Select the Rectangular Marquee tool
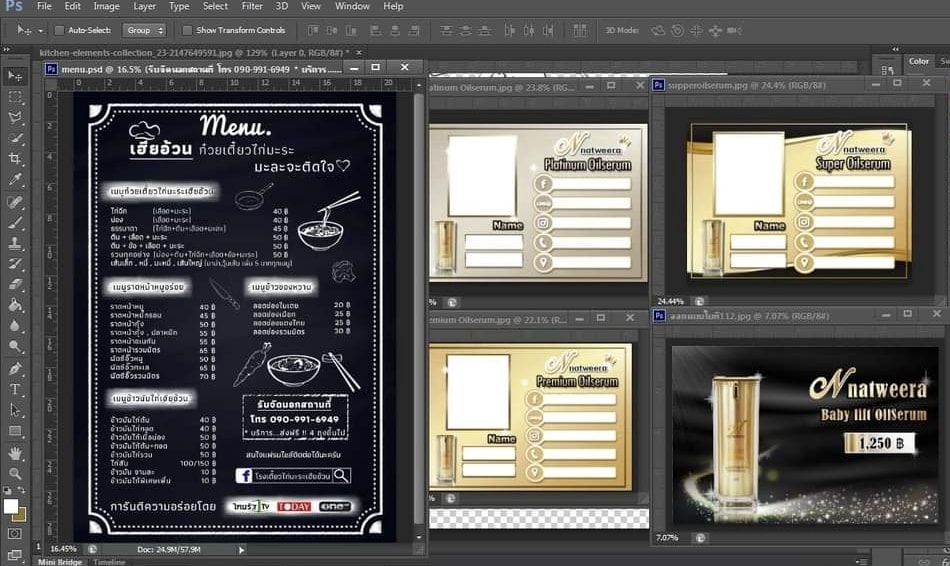950x566 pixels. click(15, 97)
